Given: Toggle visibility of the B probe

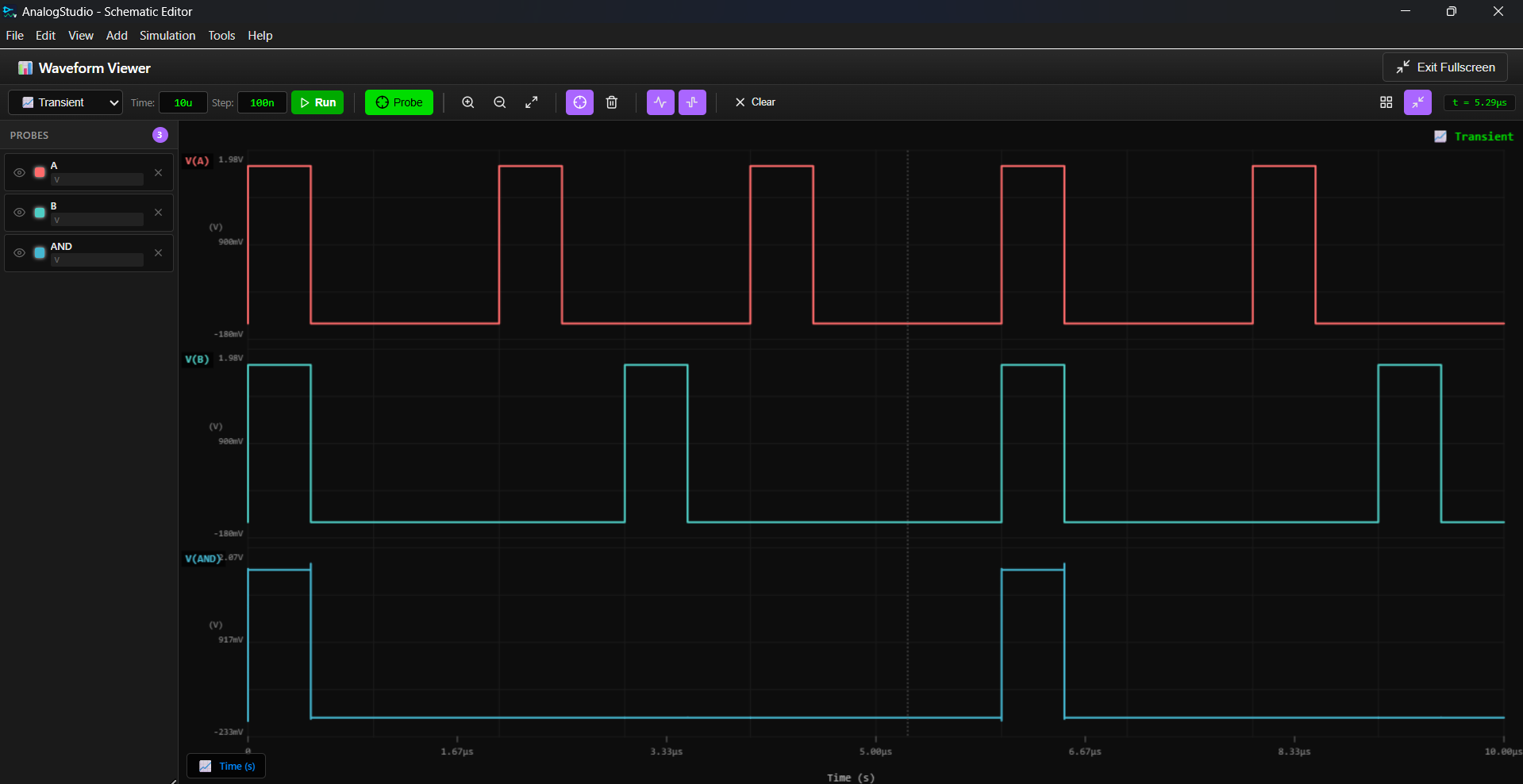Looking at the screenshot, I should point(20,212).
